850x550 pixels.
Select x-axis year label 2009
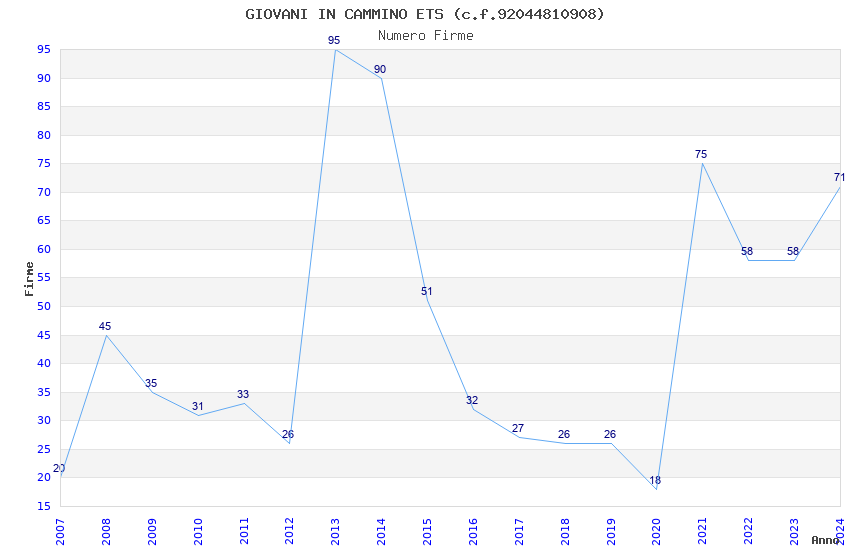click(152, 531)
